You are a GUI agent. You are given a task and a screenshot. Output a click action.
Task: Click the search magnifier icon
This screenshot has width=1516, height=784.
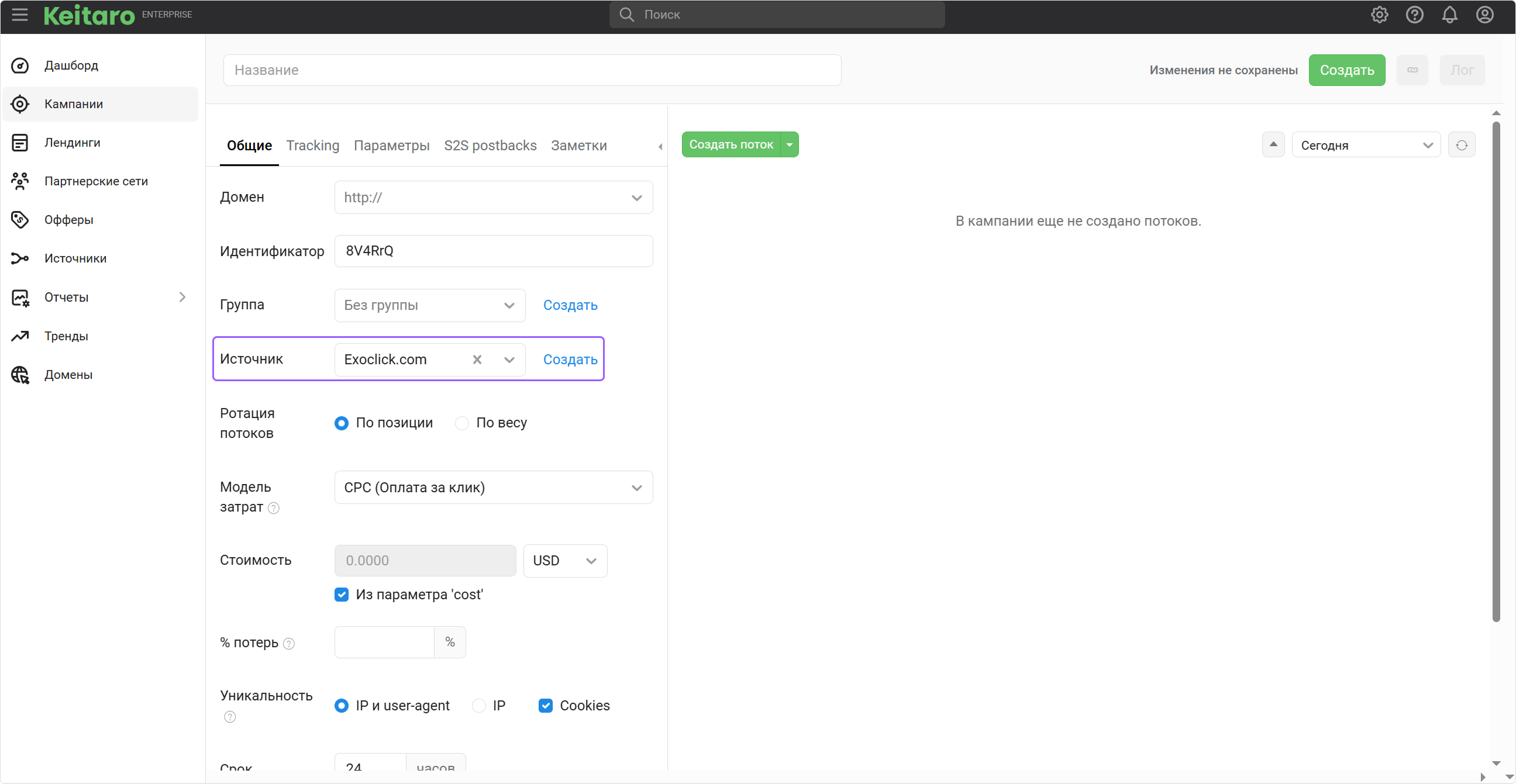click(627, 14)
